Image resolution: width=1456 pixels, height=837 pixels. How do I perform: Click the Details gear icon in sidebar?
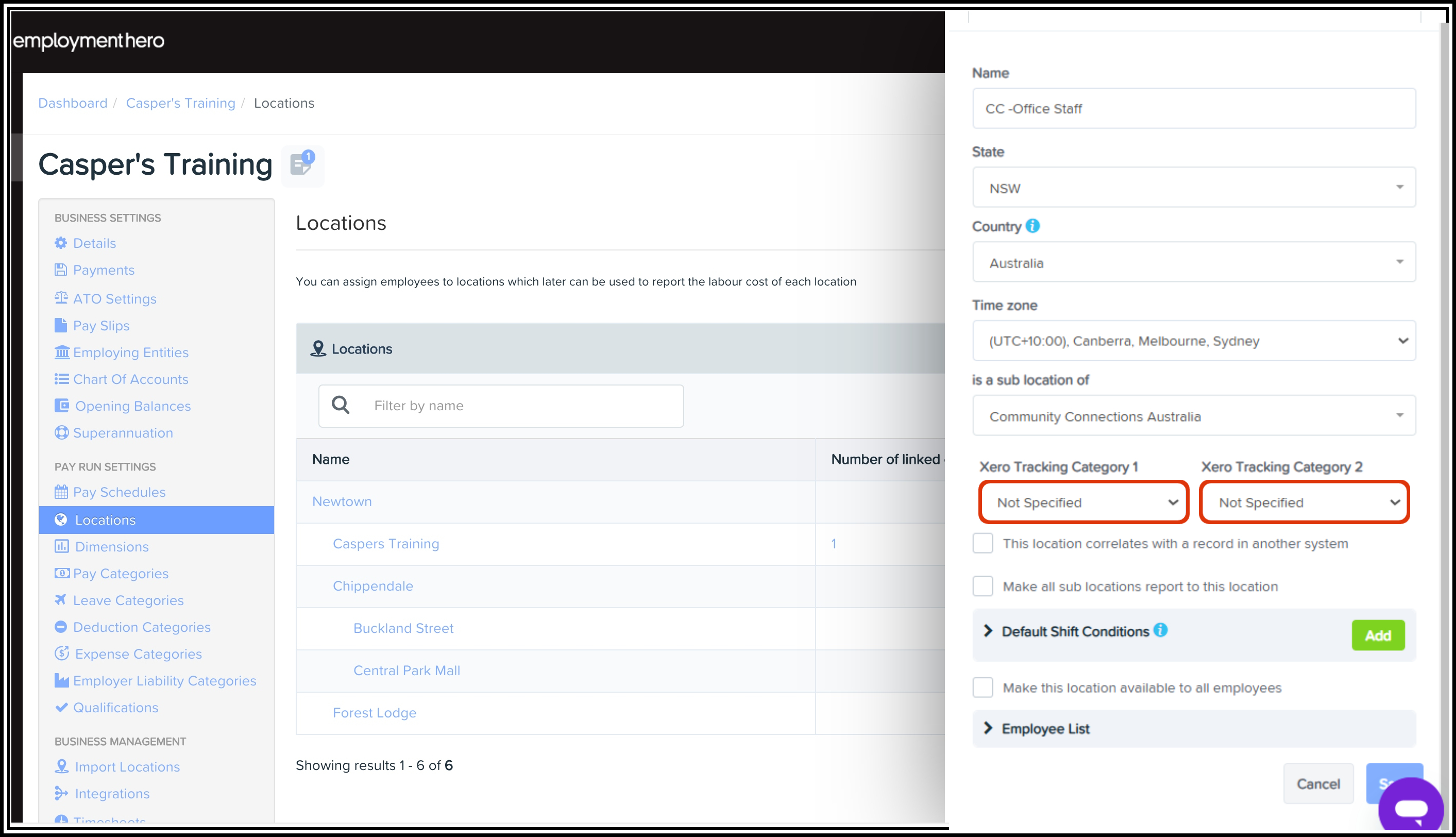61,243
